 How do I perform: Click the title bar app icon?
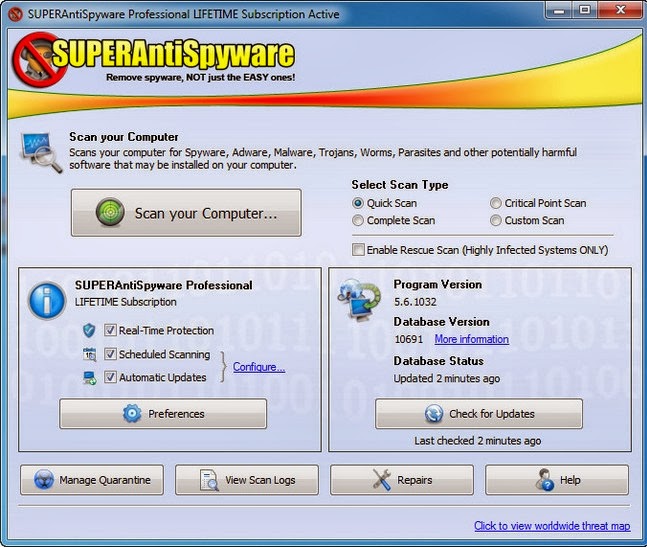15,14
